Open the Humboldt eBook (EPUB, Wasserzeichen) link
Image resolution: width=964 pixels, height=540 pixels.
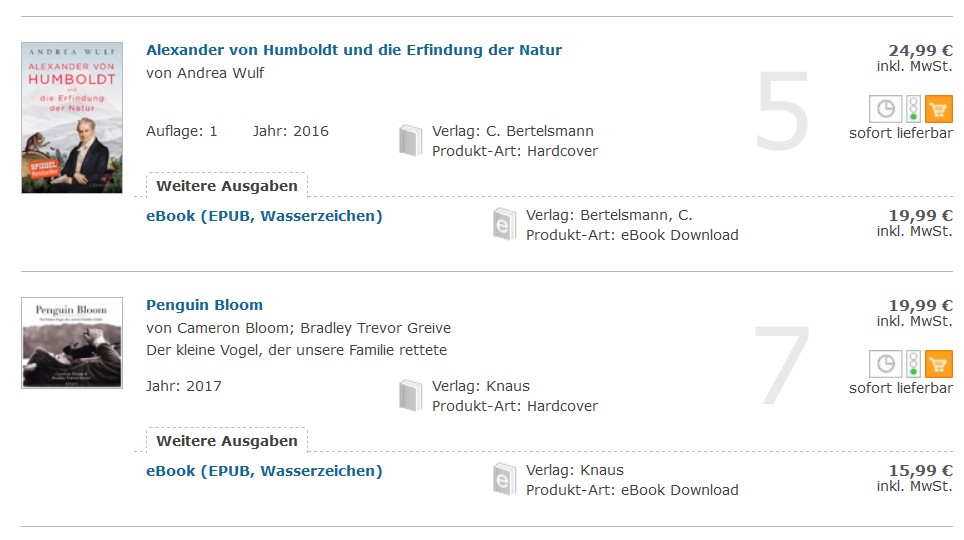click(264, 216)
